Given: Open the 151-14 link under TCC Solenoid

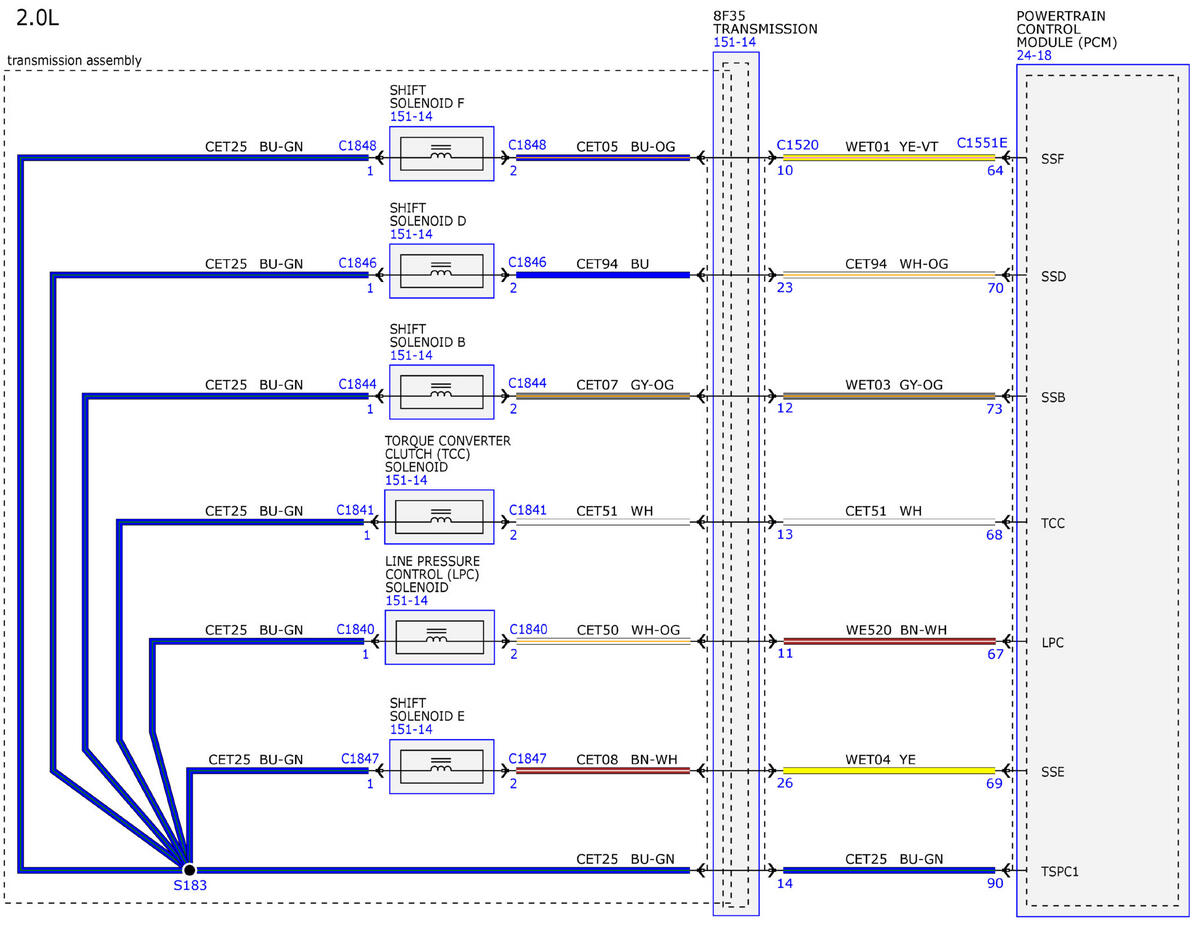Looking at the screenshot, I should (x=406, y=481).
